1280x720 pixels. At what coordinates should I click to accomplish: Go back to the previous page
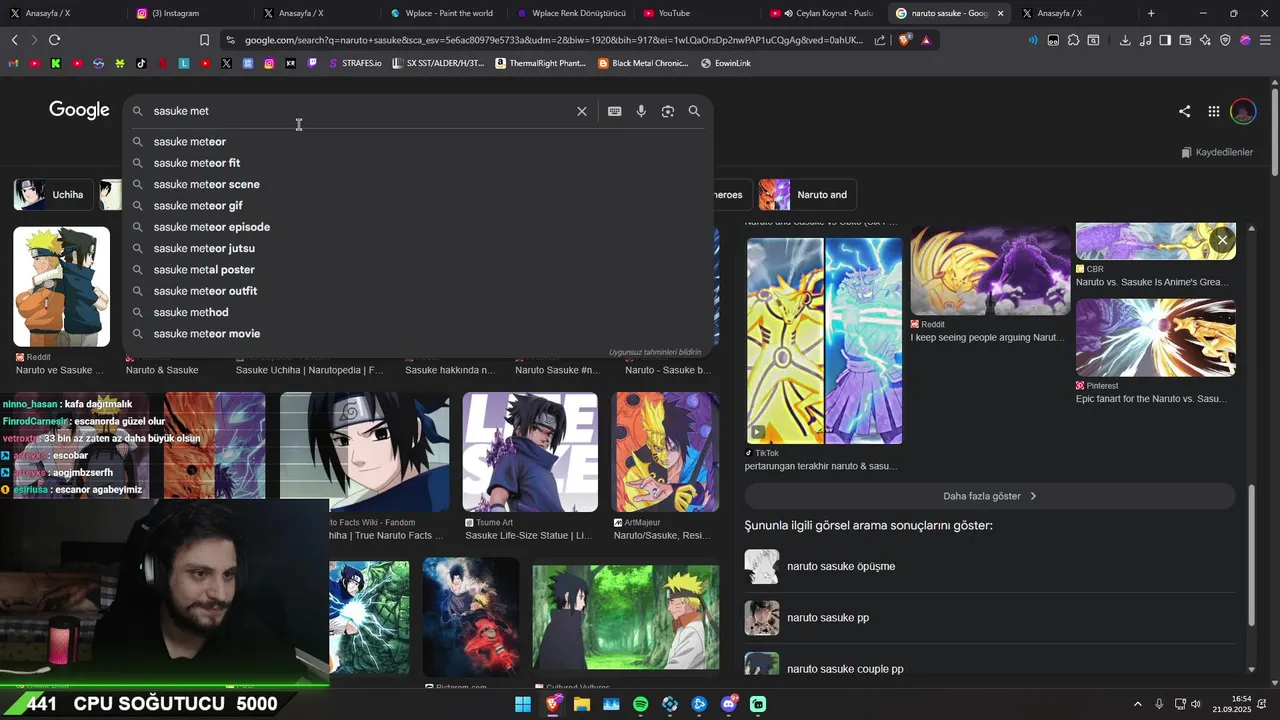[14, 40]
